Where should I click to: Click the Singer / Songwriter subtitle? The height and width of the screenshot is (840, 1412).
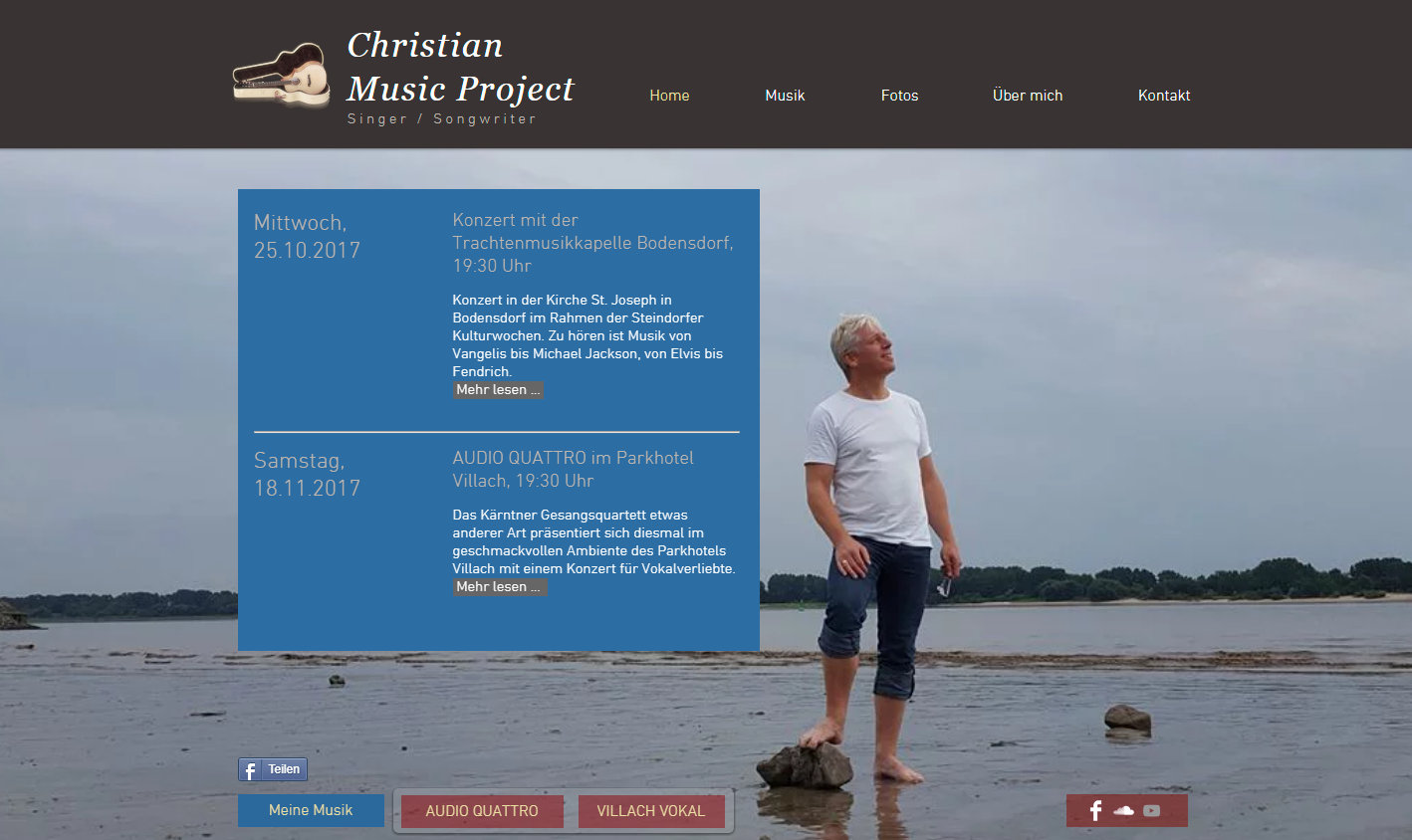441,118
